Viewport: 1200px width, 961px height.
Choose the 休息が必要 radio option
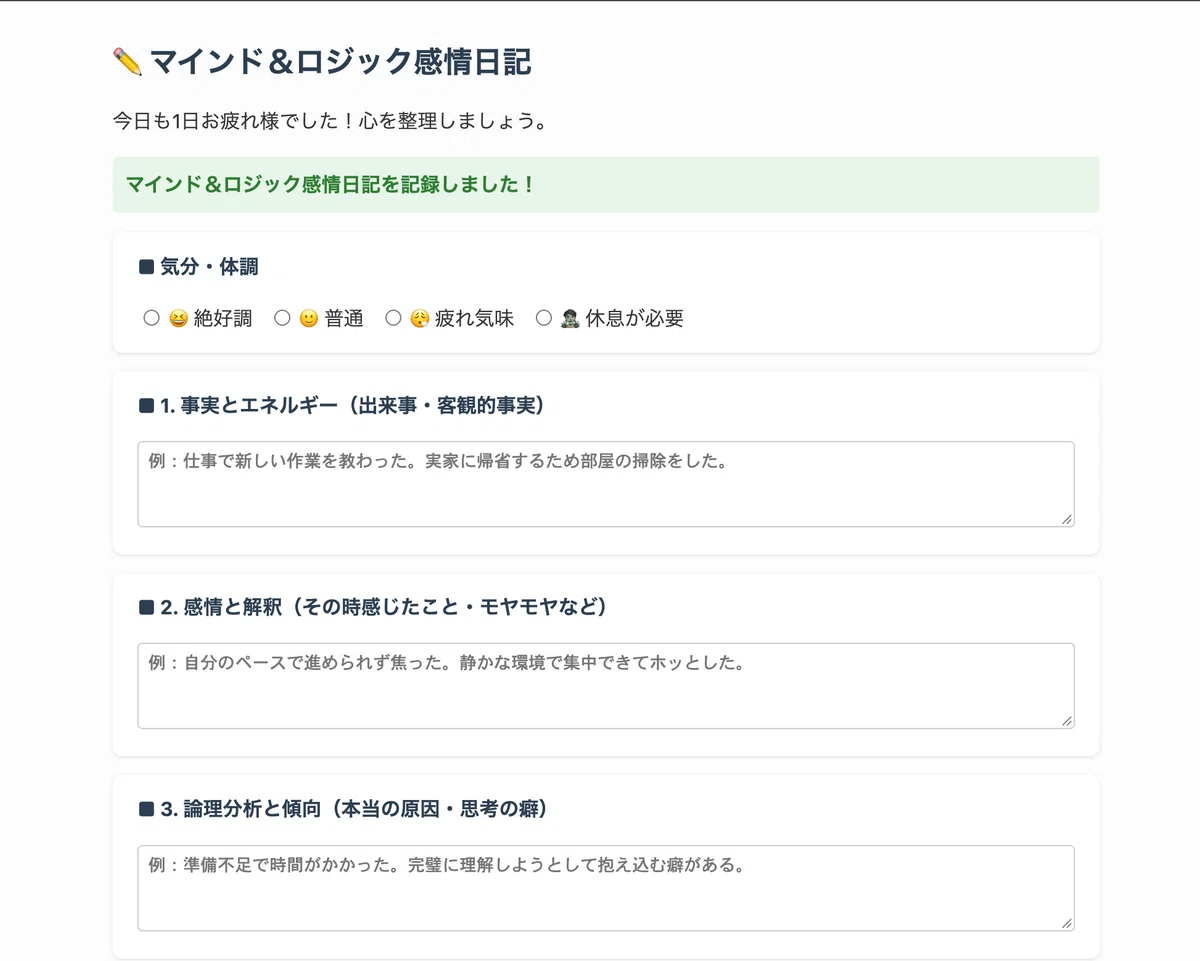[544, 318]
